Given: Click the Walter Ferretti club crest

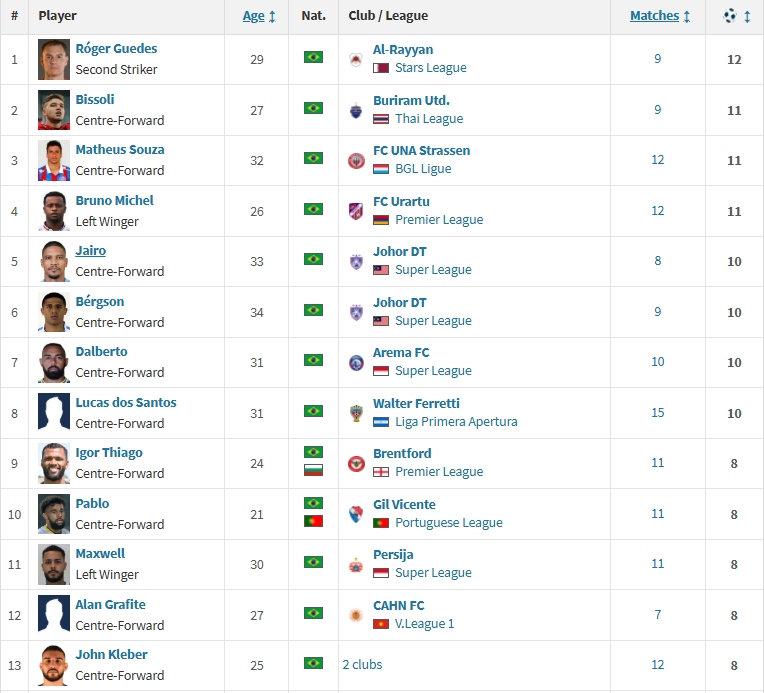Looking at the screenshot, I should (x=356, y=413).
